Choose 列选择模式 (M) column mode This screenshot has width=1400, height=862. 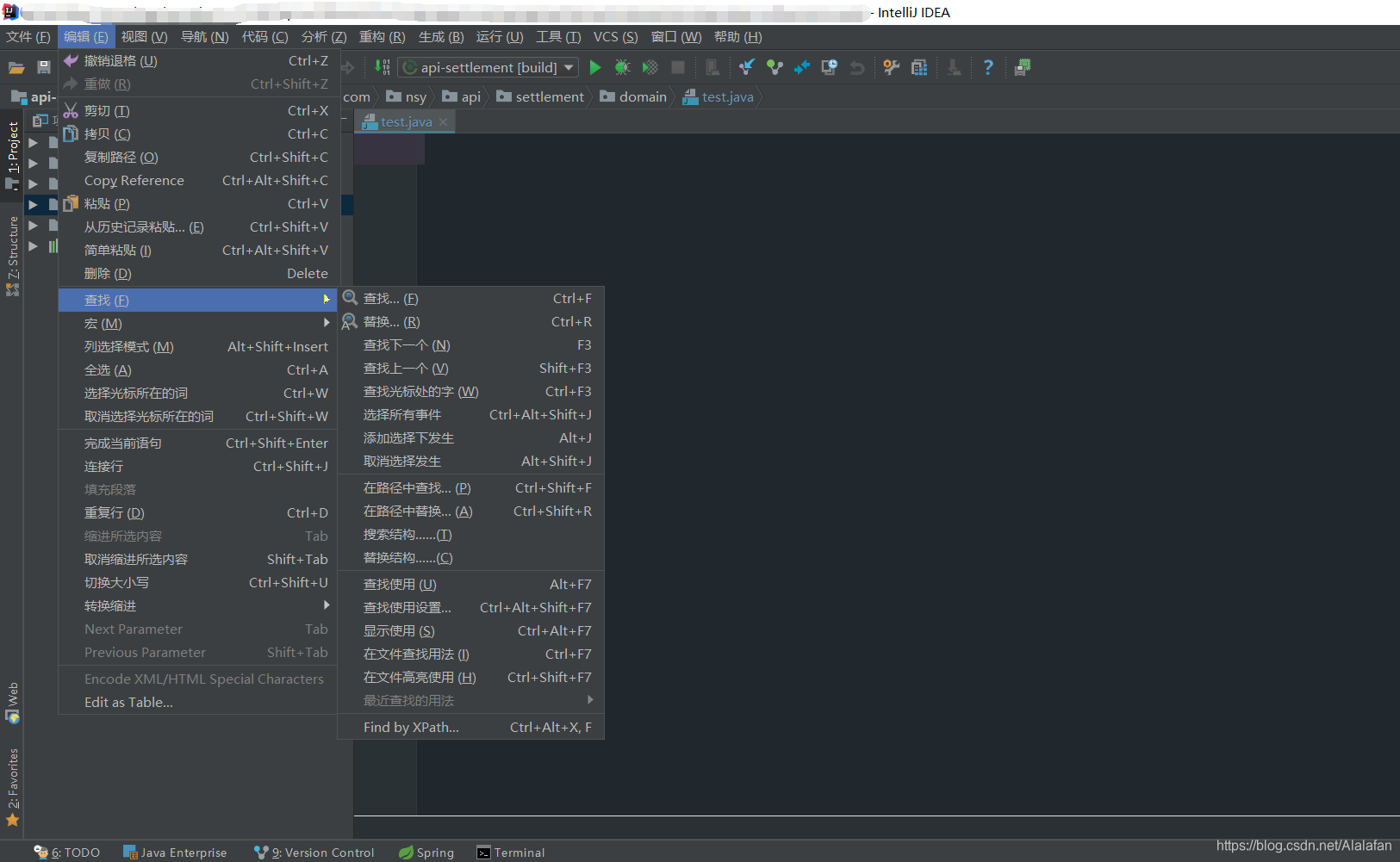(x=197, y=347)
